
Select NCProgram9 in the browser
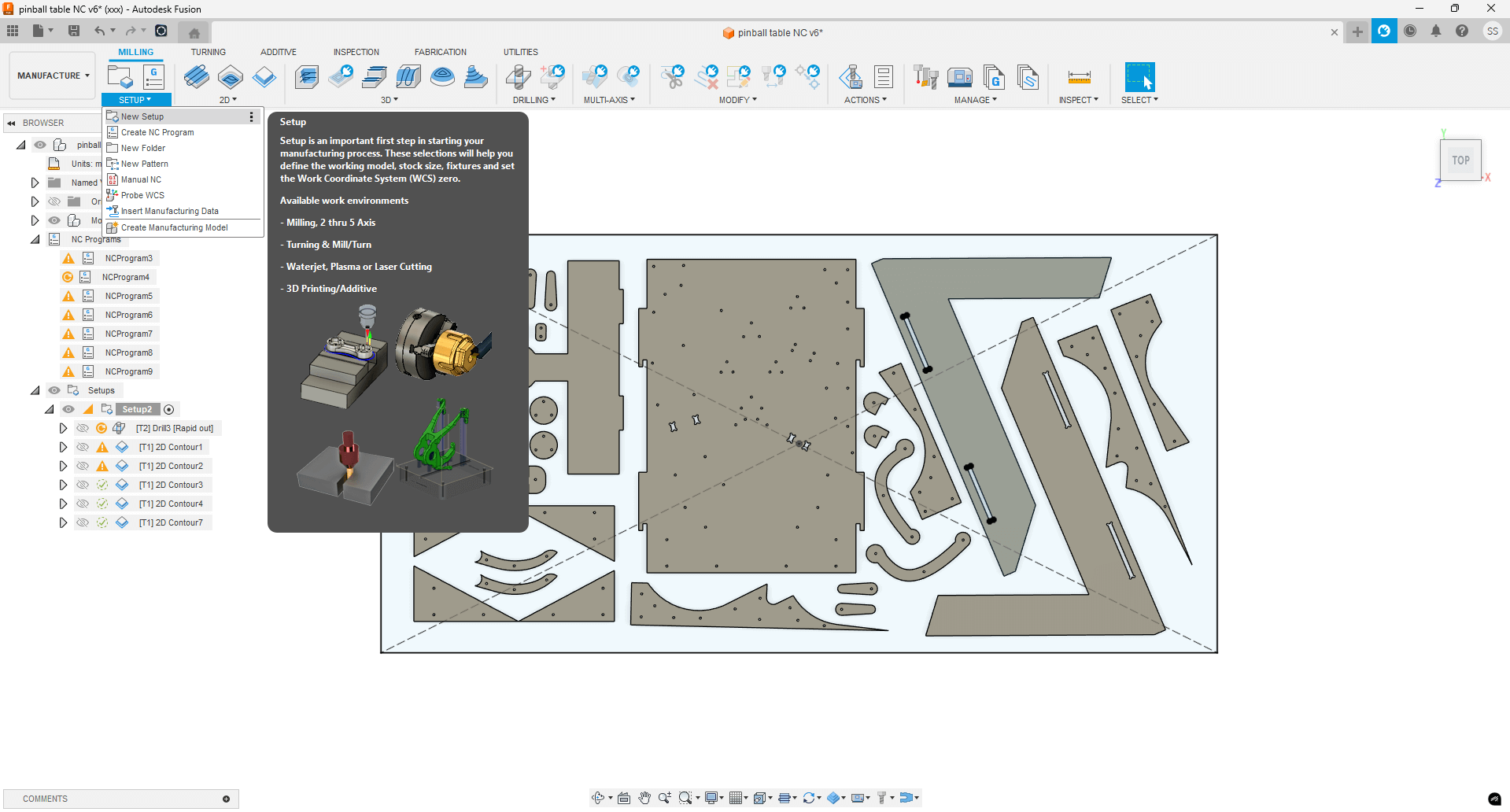pos(129,371)
